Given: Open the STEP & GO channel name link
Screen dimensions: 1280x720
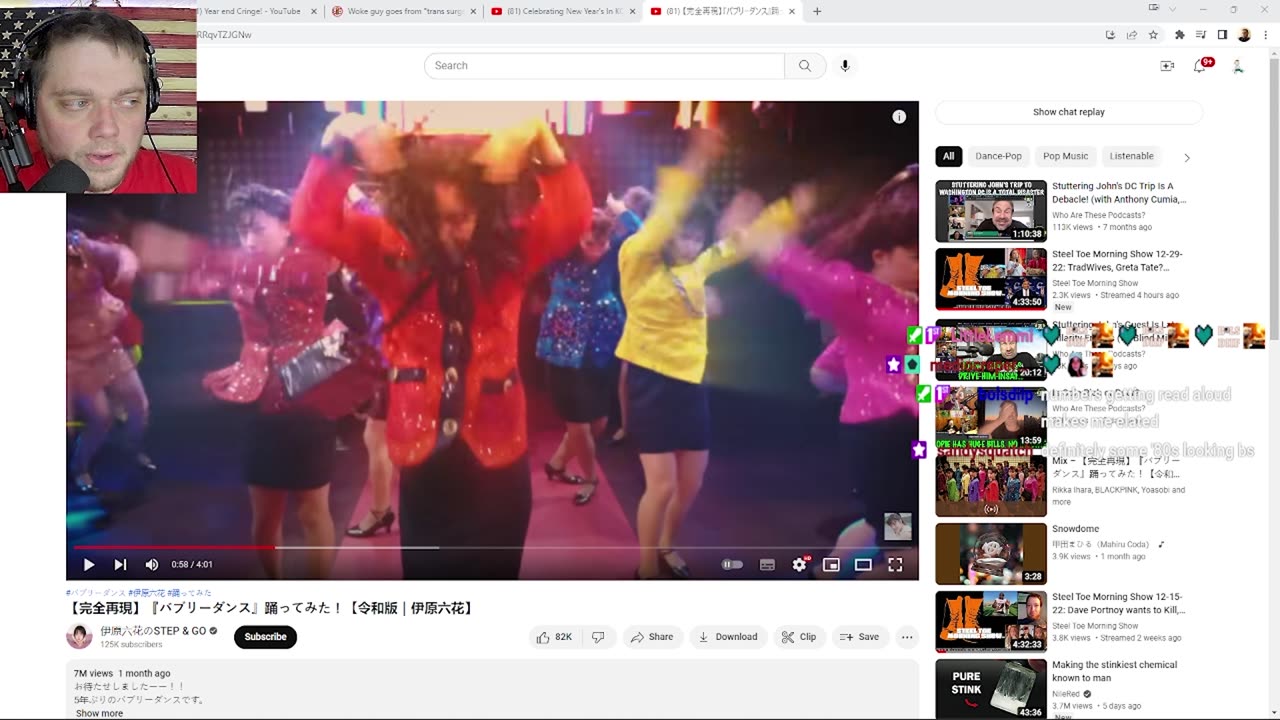Looking at the screenshot, I should tap(152, 631).
